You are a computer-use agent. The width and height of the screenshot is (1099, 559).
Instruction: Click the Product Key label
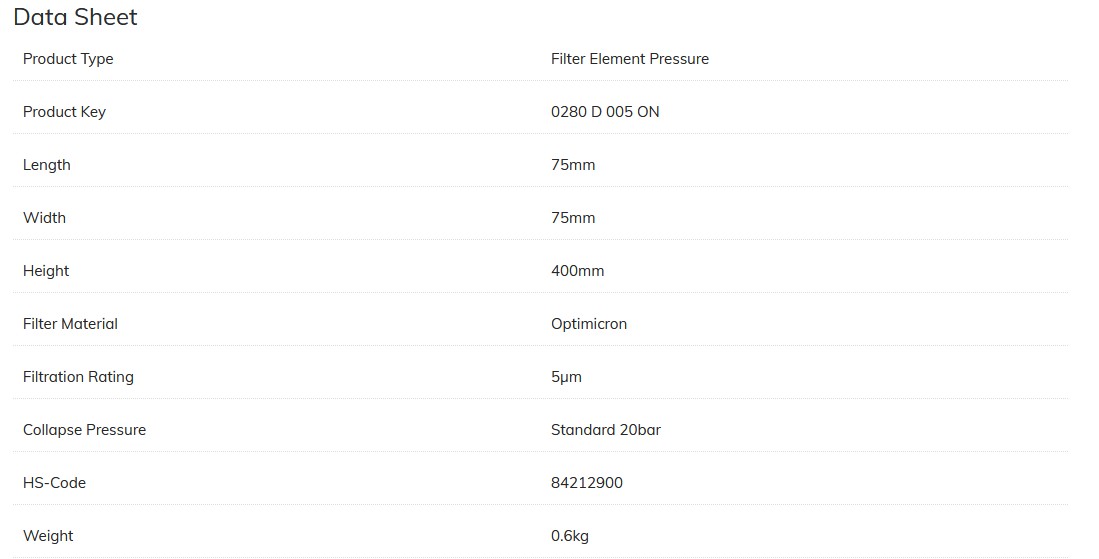[64, 112]
